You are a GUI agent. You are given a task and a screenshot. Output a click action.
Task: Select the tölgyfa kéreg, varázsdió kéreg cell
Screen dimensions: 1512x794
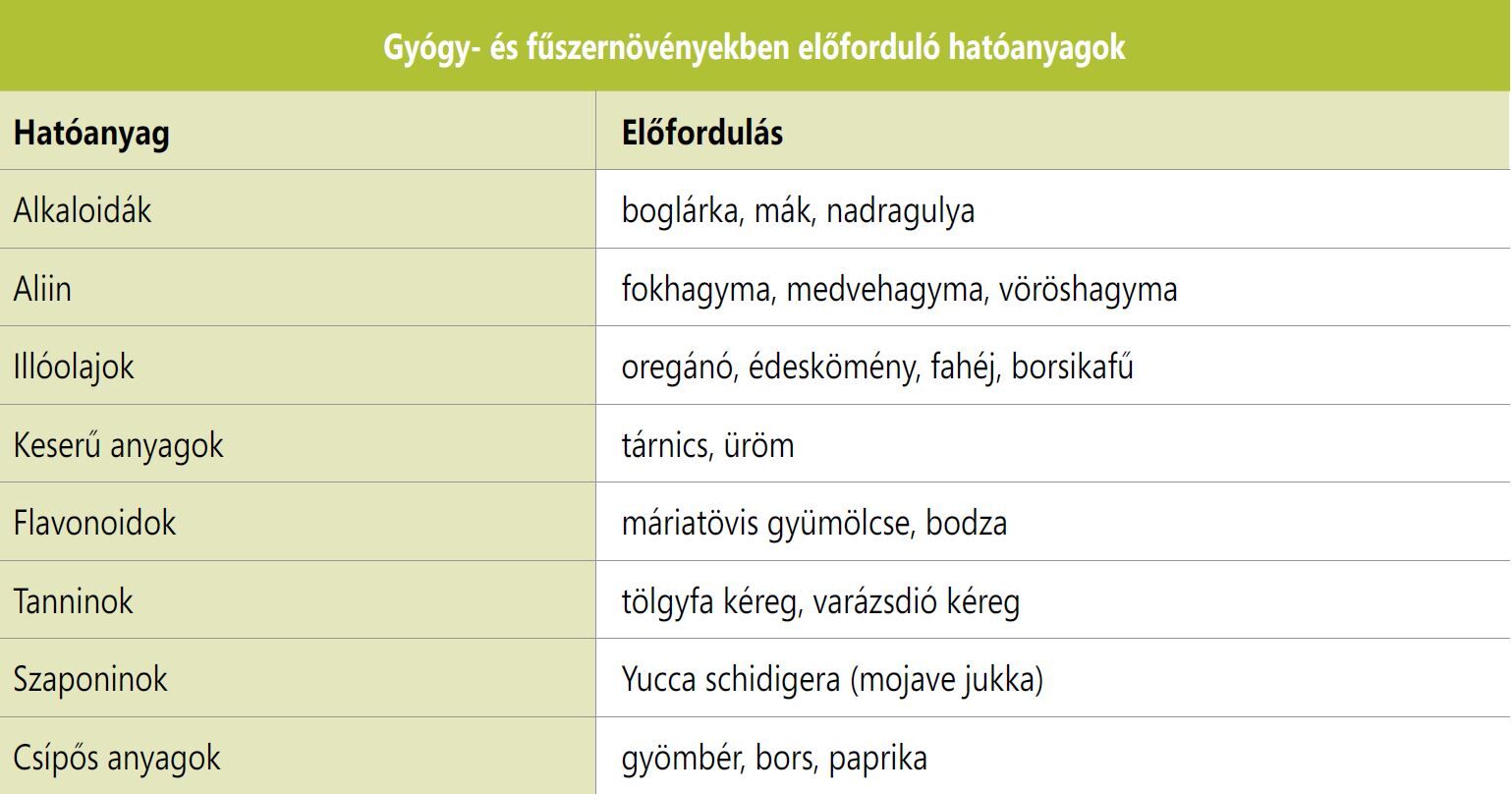pos(820,600)
